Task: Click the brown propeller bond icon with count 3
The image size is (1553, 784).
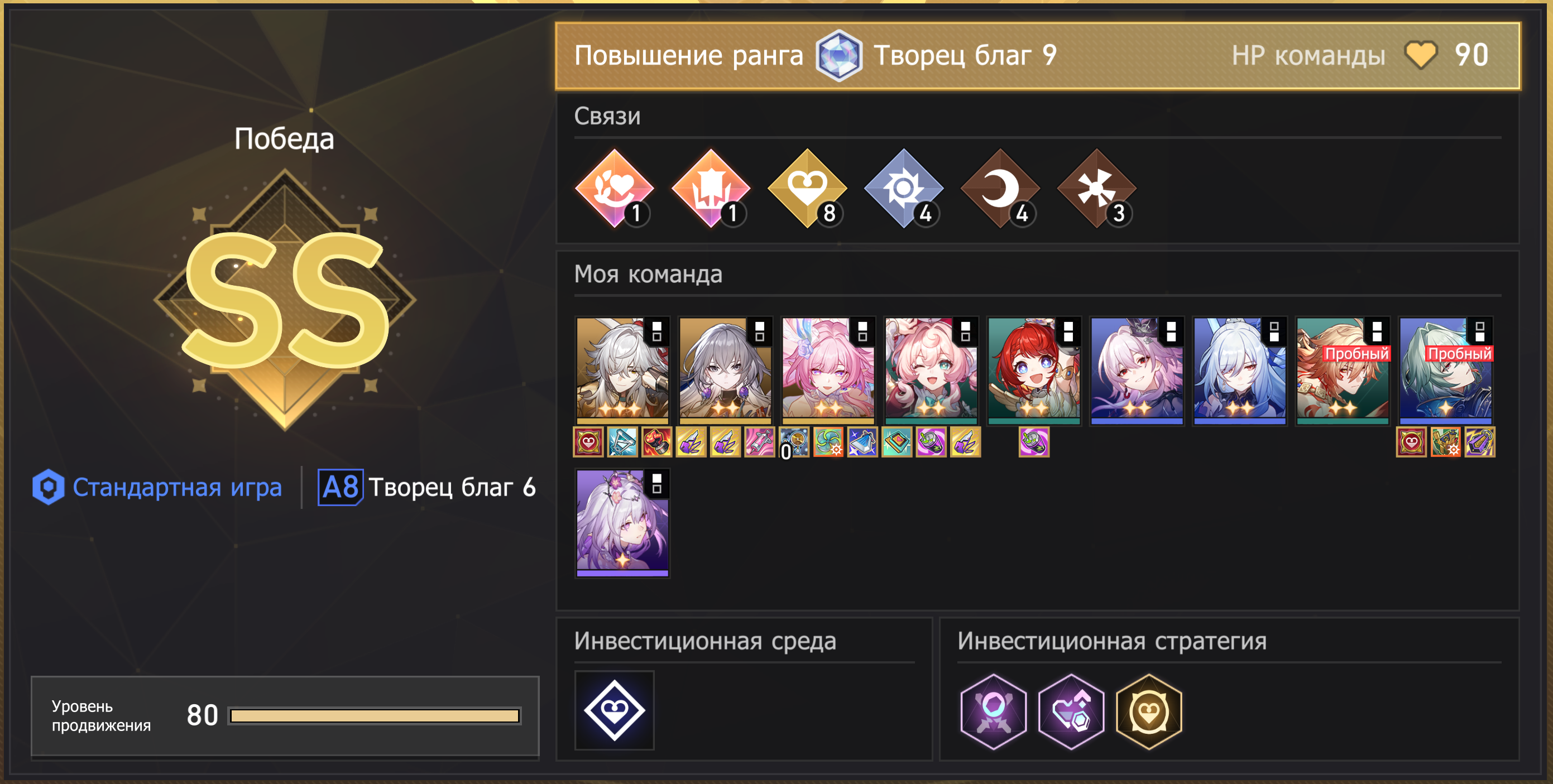Action: coord(1096,188)
